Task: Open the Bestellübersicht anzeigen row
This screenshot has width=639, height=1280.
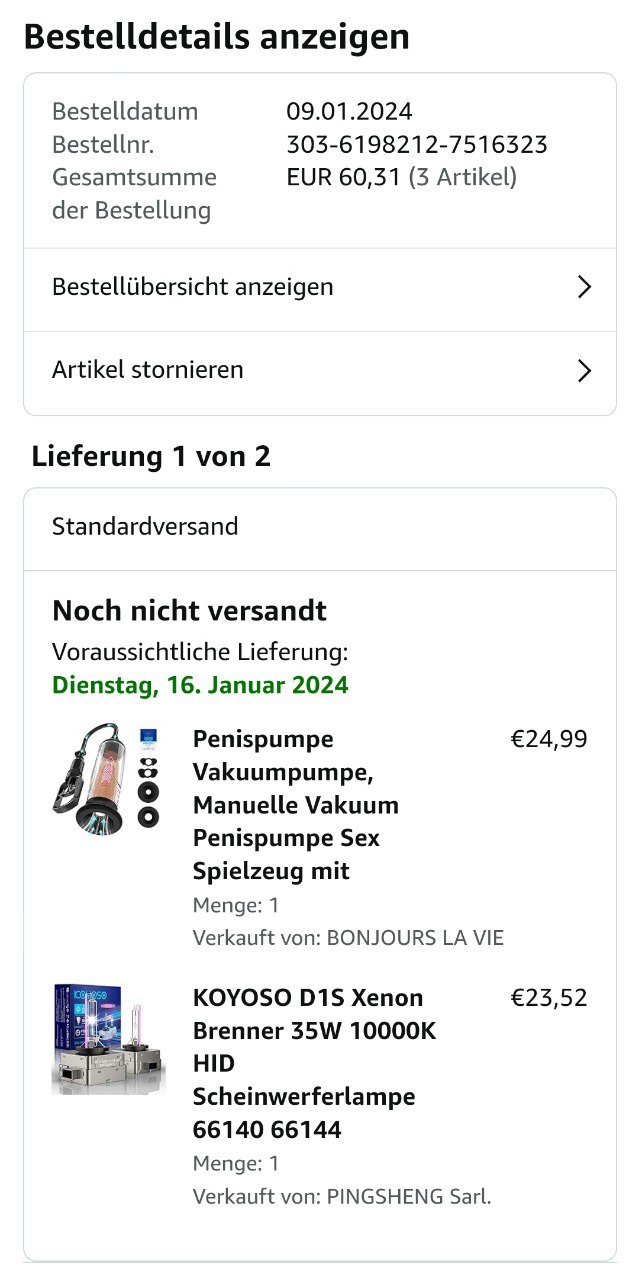Action: [192, 288]
